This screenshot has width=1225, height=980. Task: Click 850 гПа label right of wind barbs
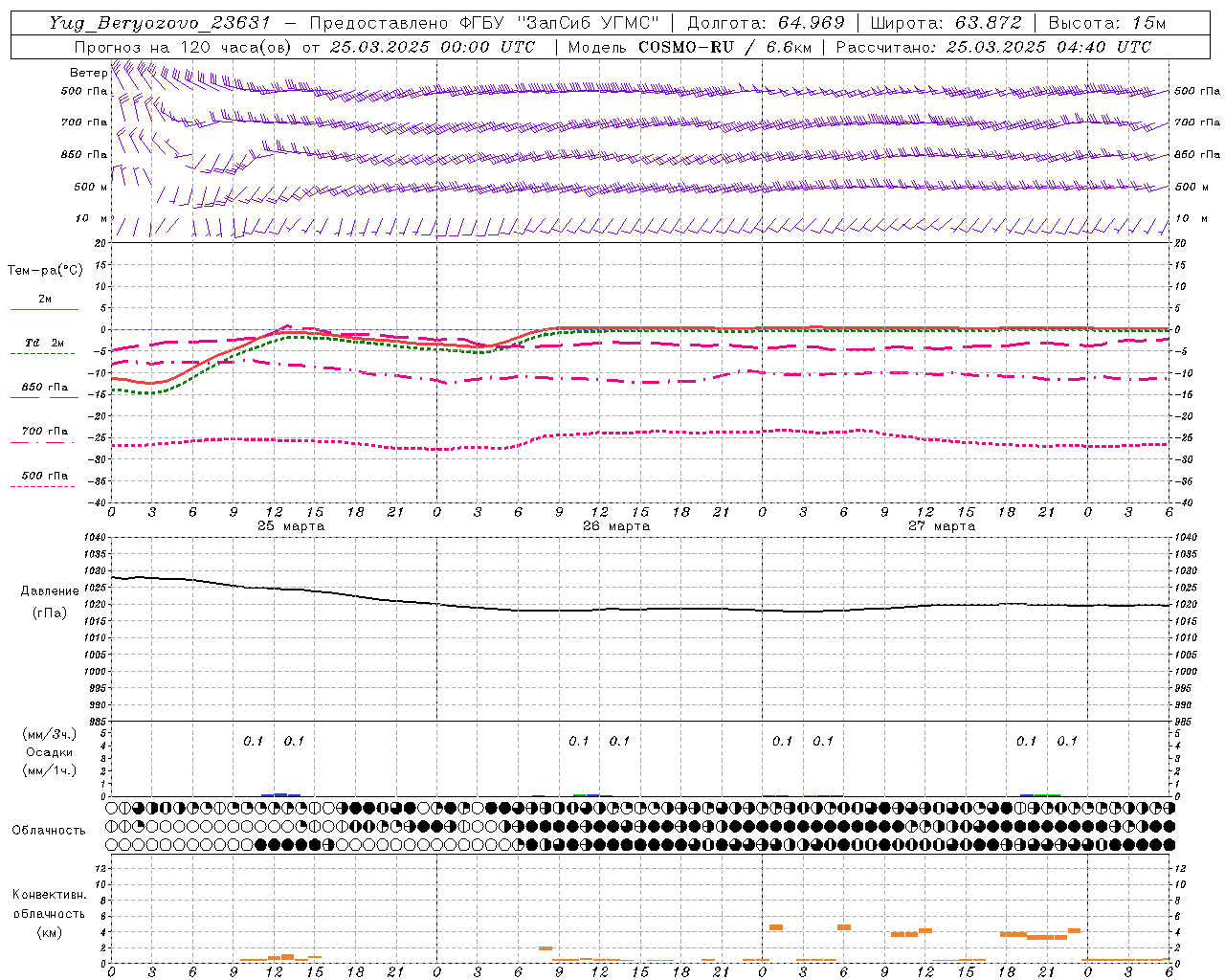(1197, 154)
